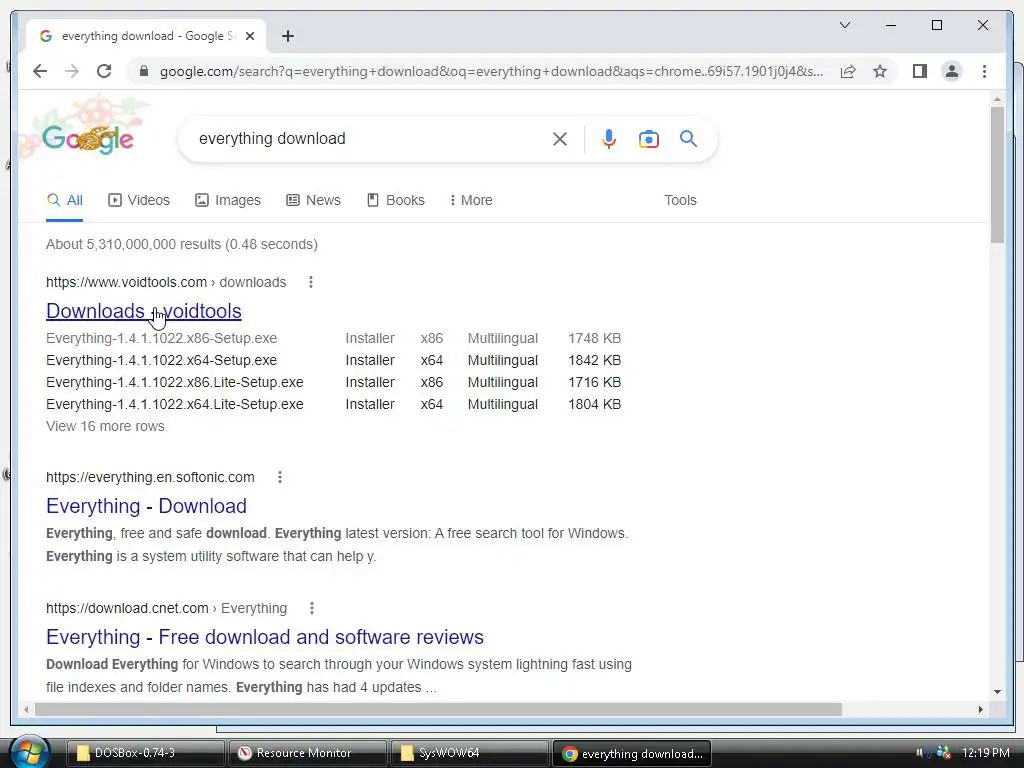
Task: Switch to Resource Monitor taskbar button
Action: tap(308, 753)
